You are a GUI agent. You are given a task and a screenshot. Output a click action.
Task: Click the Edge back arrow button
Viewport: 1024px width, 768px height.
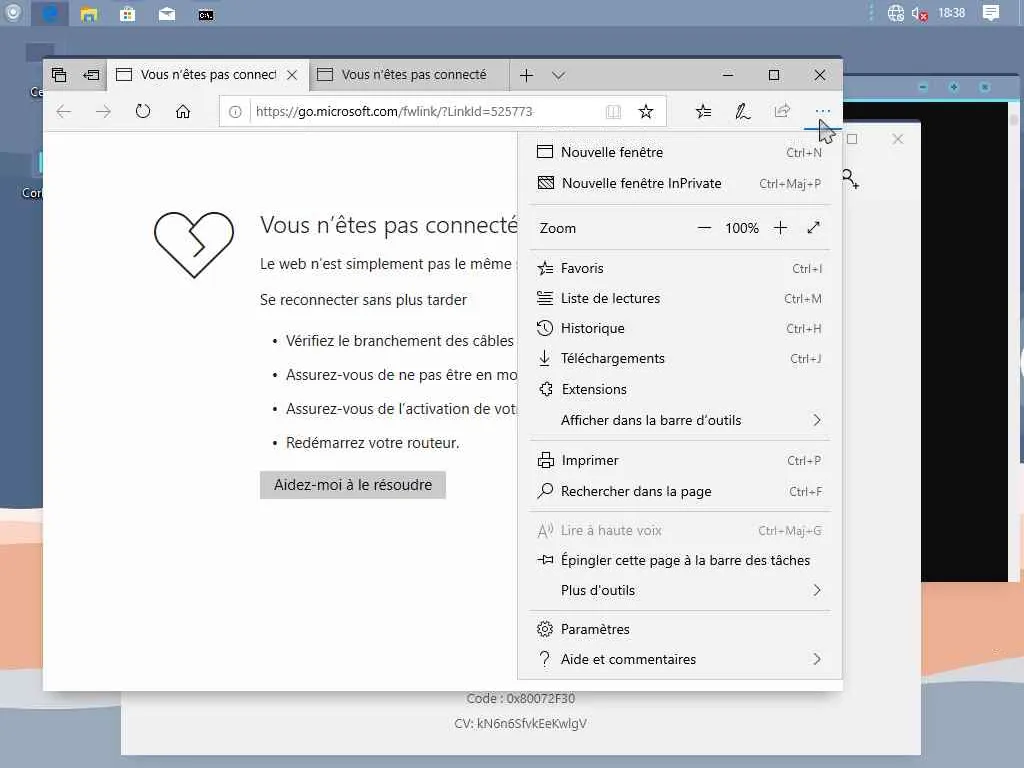[63, 112]
